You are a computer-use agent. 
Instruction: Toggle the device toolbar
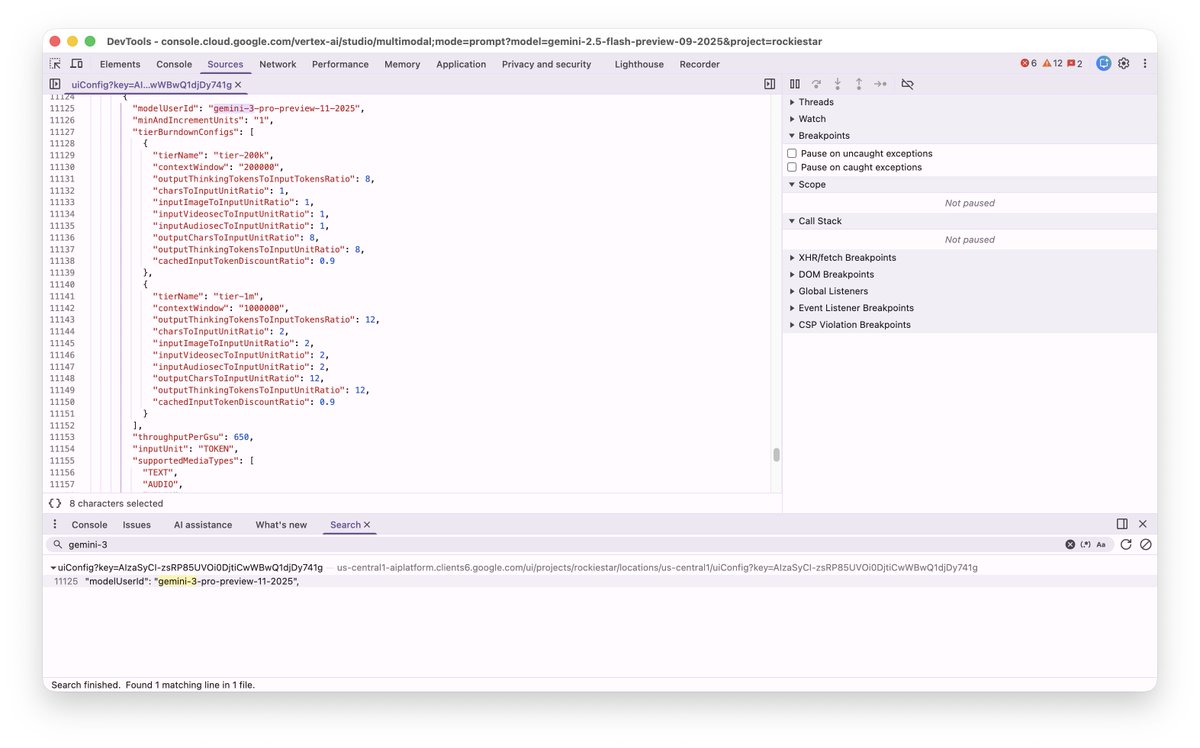click(x=78, y=63)
